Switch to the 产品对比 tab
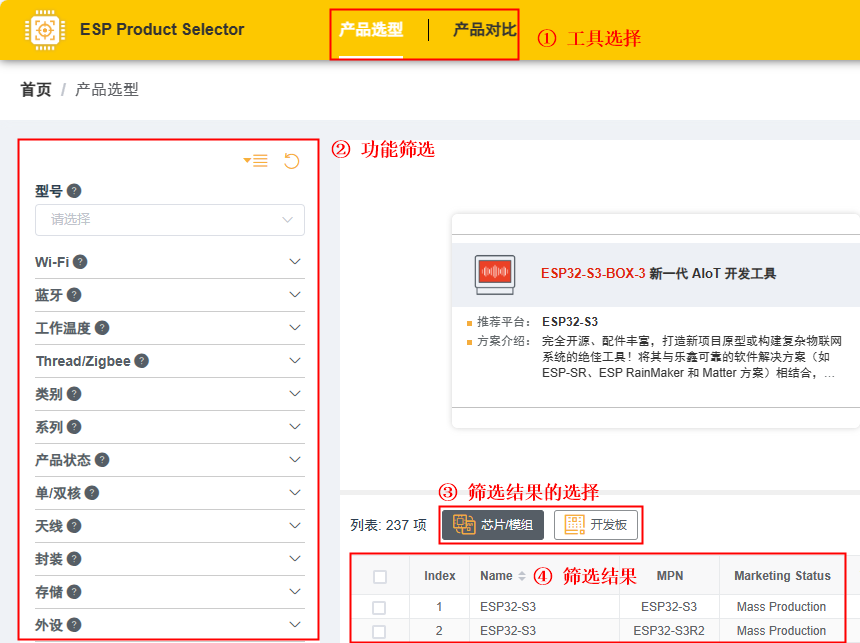This screenshot has height=643, width=860. [484, 30]
